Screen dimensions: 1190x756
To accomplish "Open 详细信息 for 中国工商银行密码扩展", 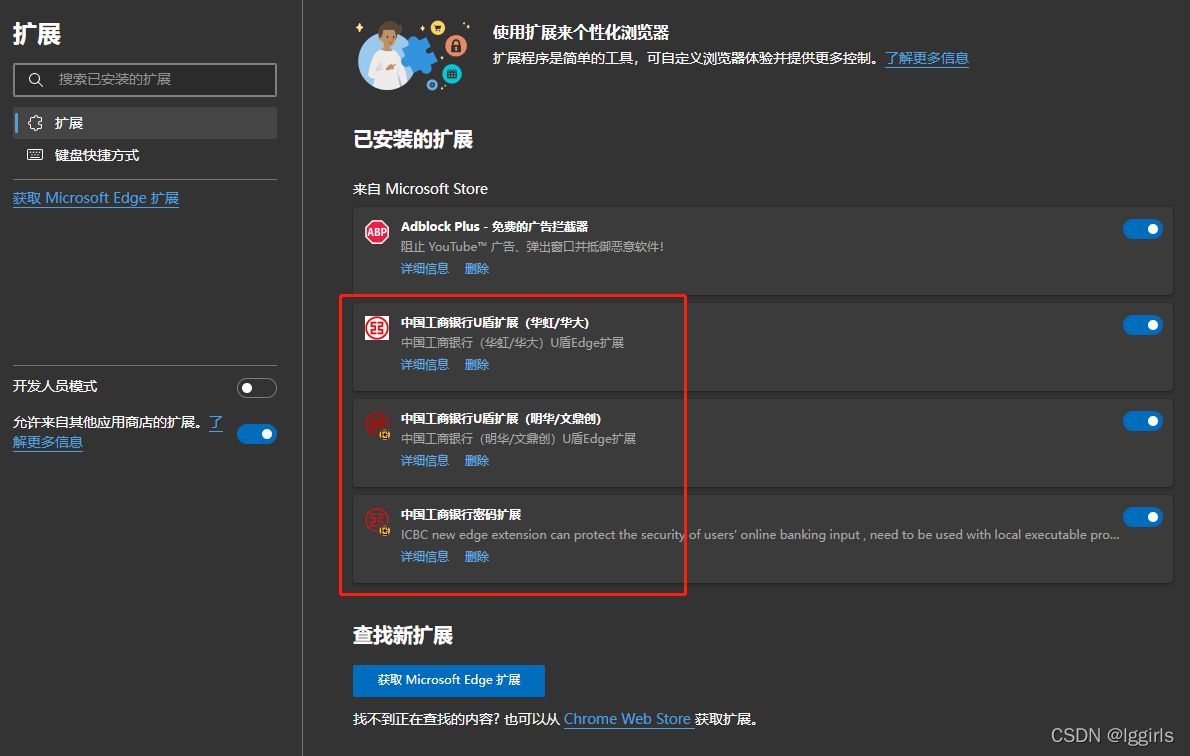I will pyautogui.click(x=424, y=557).
